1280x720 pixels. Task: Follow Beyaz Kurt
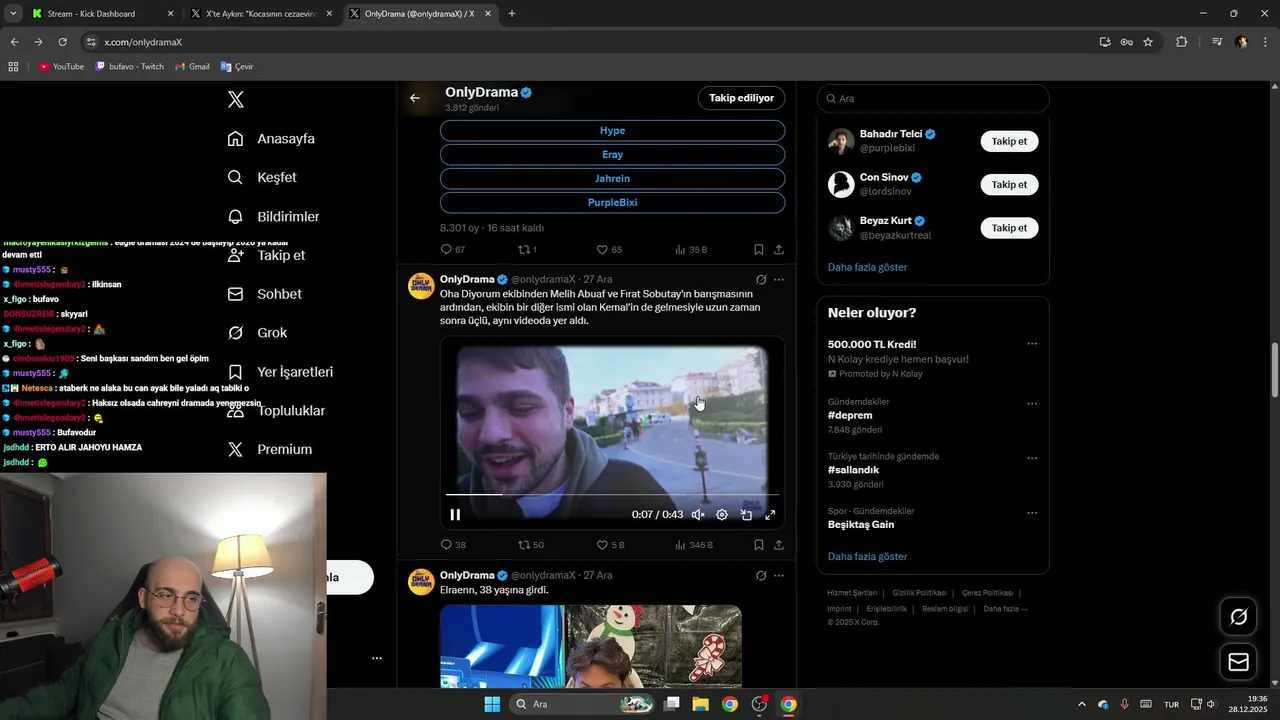pos(1009,228)
